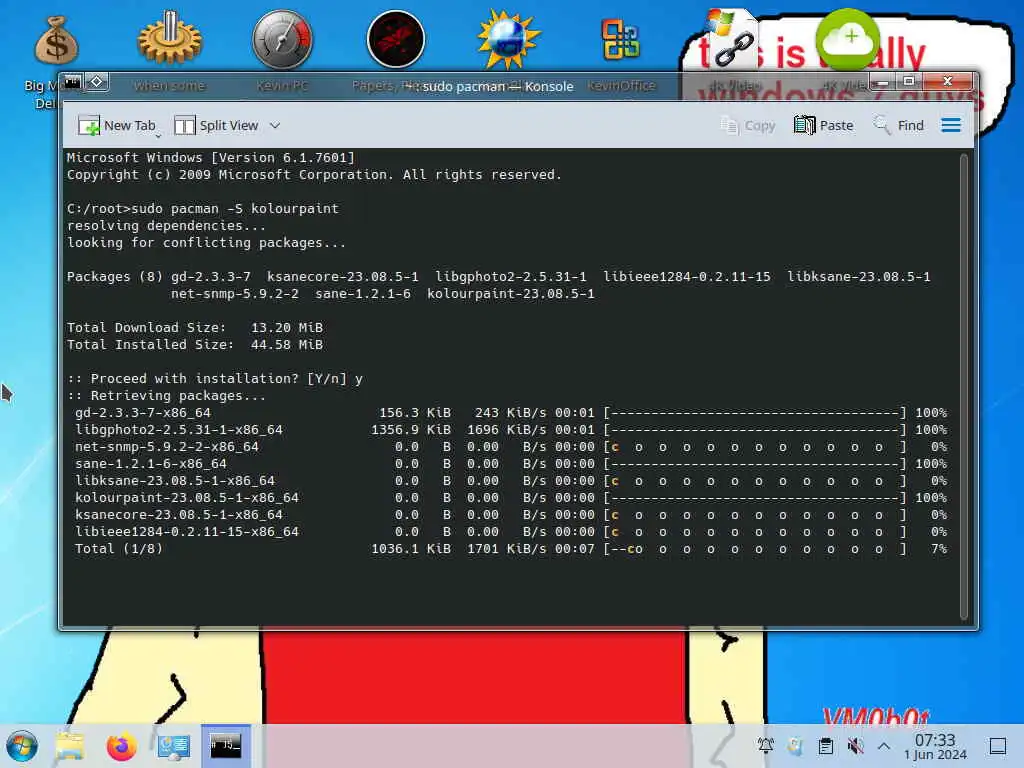Select the sun and globe desktop icon
1024x768 pixels.
pyautogui.click(x=508, y=39)
